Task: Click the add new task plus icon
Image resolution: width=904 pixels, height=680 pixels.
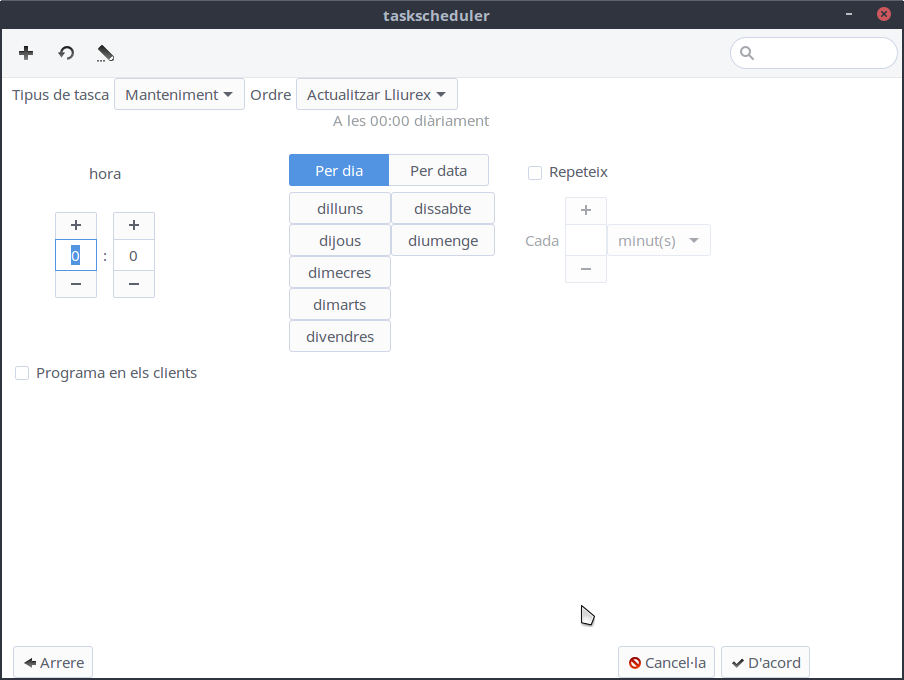Action: (x=26, y=53)
